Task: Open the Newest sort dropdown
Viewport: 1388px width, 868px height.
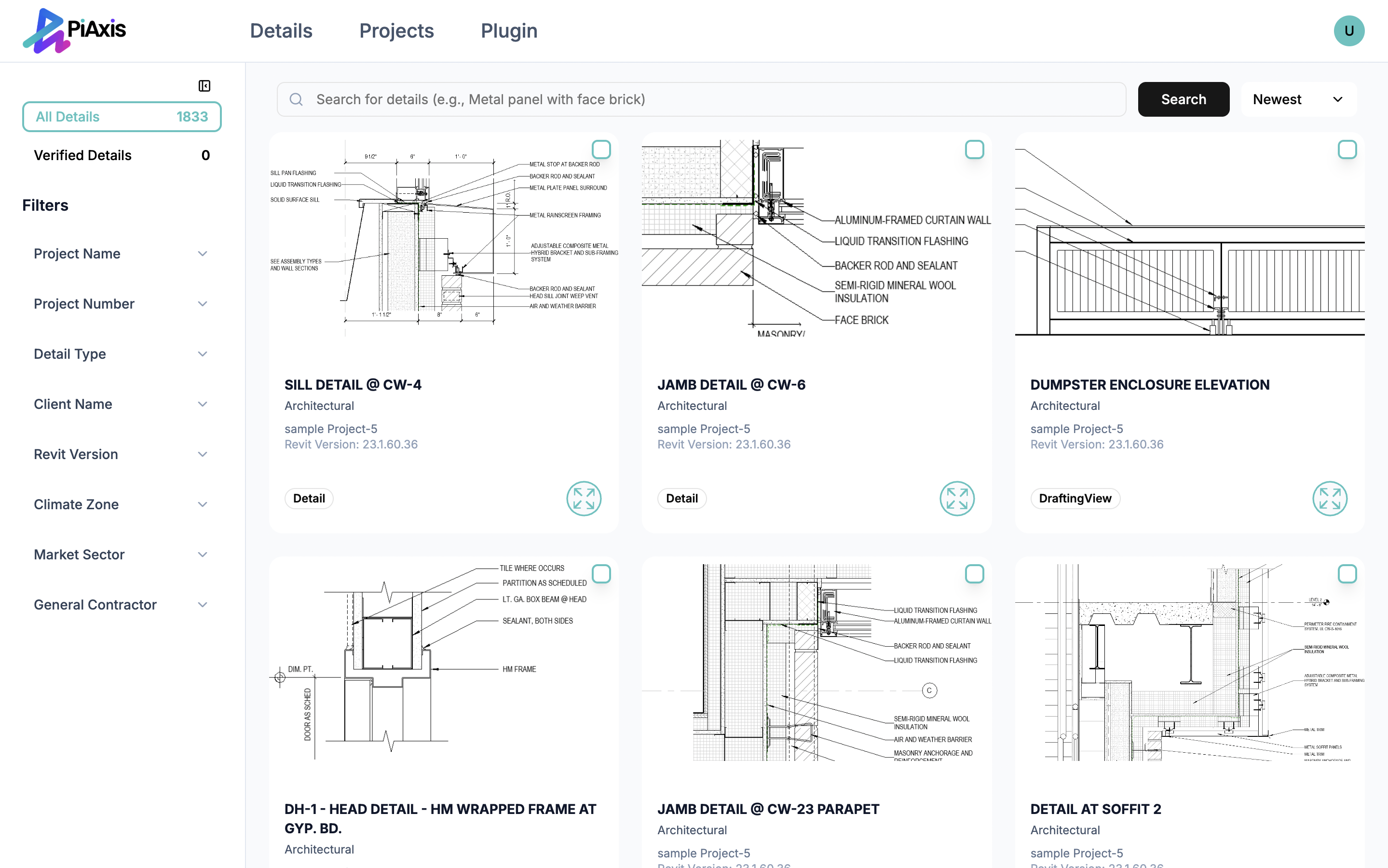Action: pyautogui.click(x=1298, y=99)
